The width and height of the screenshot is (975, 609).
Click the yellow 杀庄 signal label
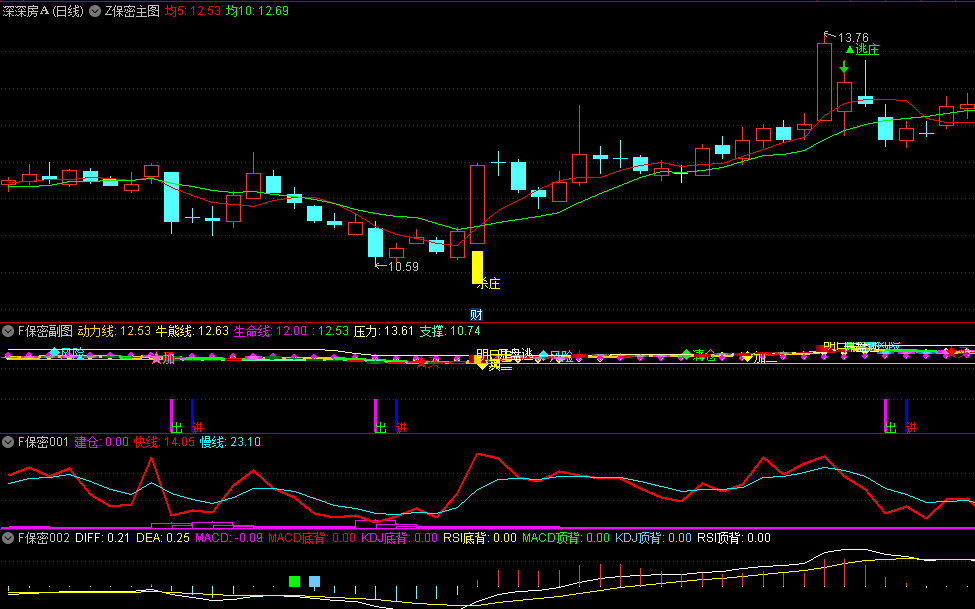(489, 284)
